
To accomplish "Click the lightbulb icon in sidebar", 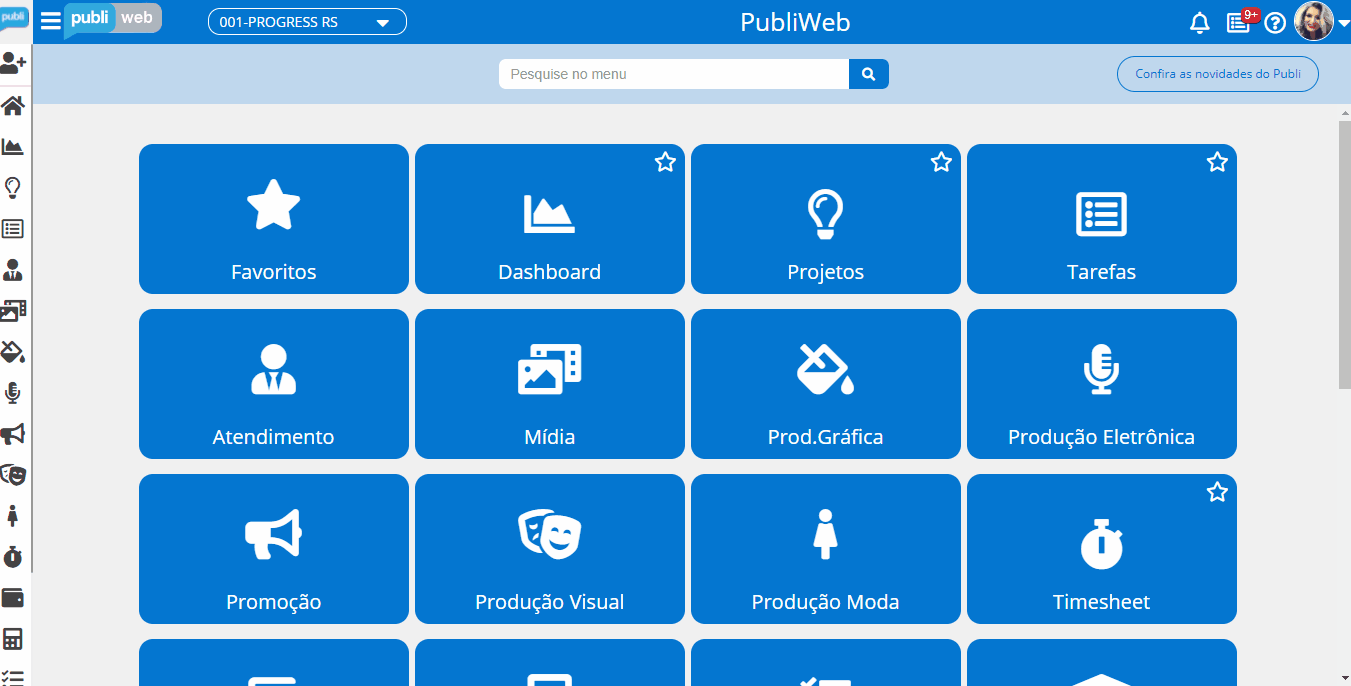I will coord(13,188).
